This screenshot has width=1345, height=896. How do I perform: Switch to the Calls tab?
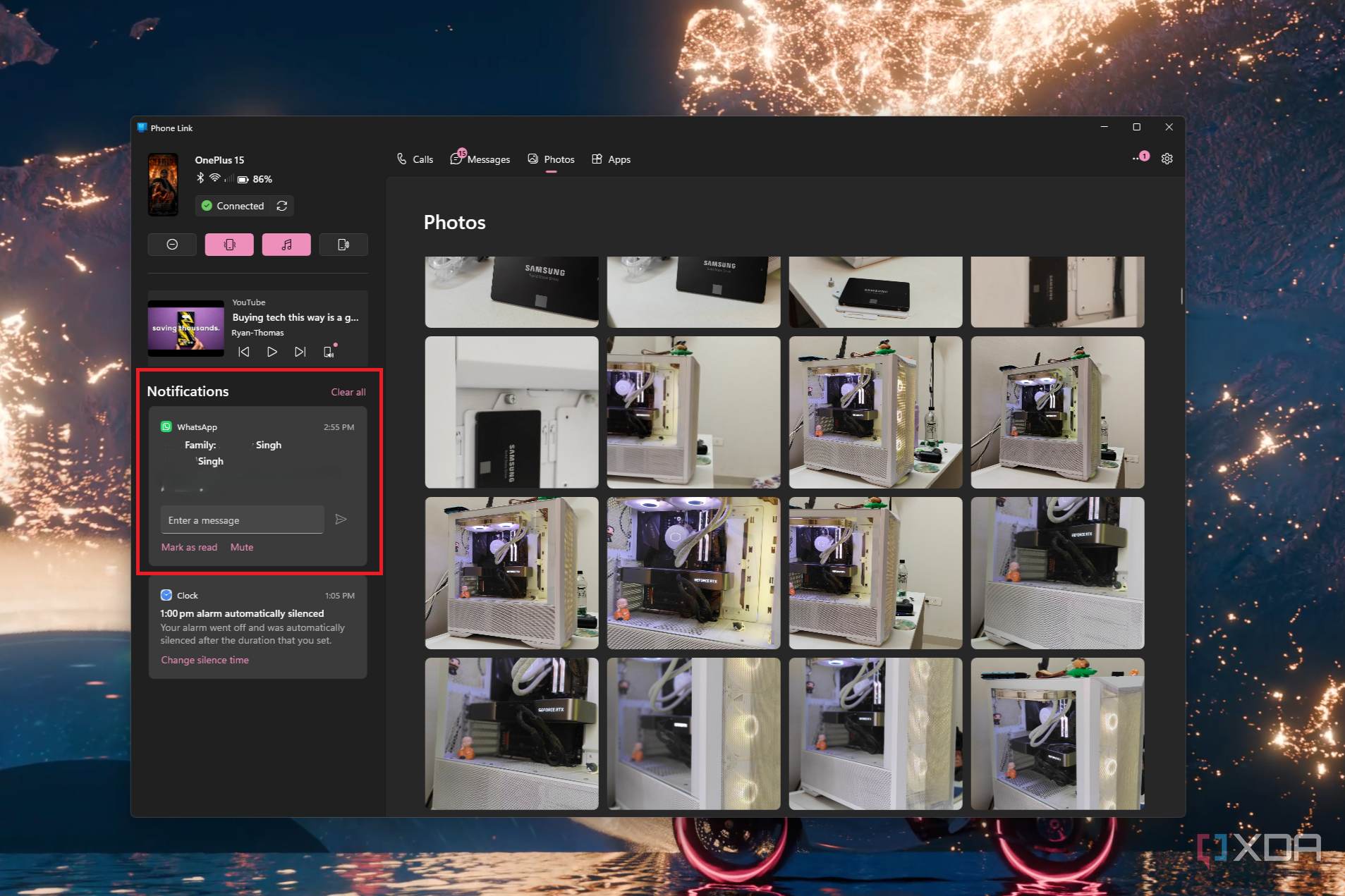(415, 159)
